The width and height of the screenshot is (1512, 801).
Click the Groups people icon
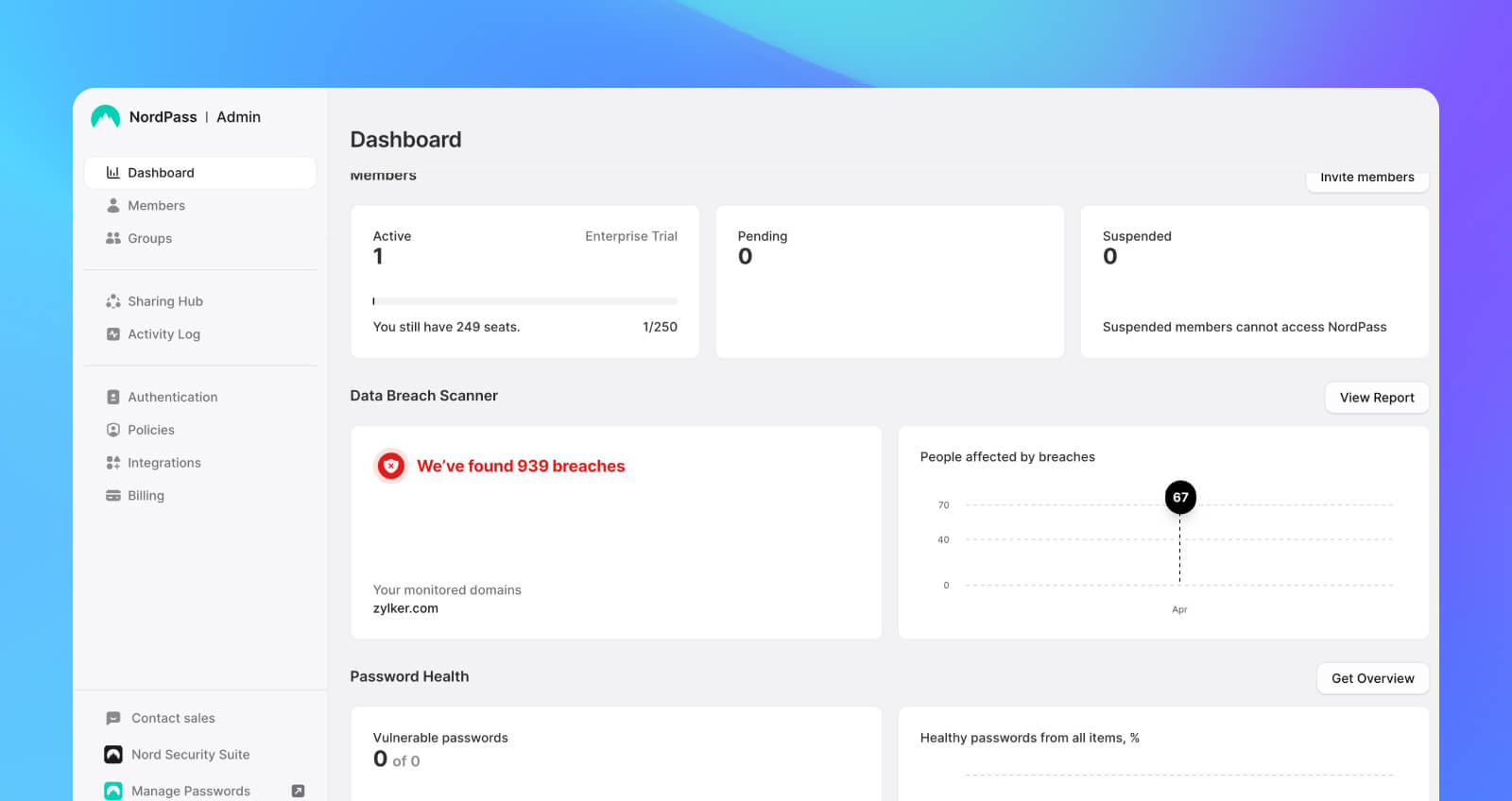tap(113, 238)
